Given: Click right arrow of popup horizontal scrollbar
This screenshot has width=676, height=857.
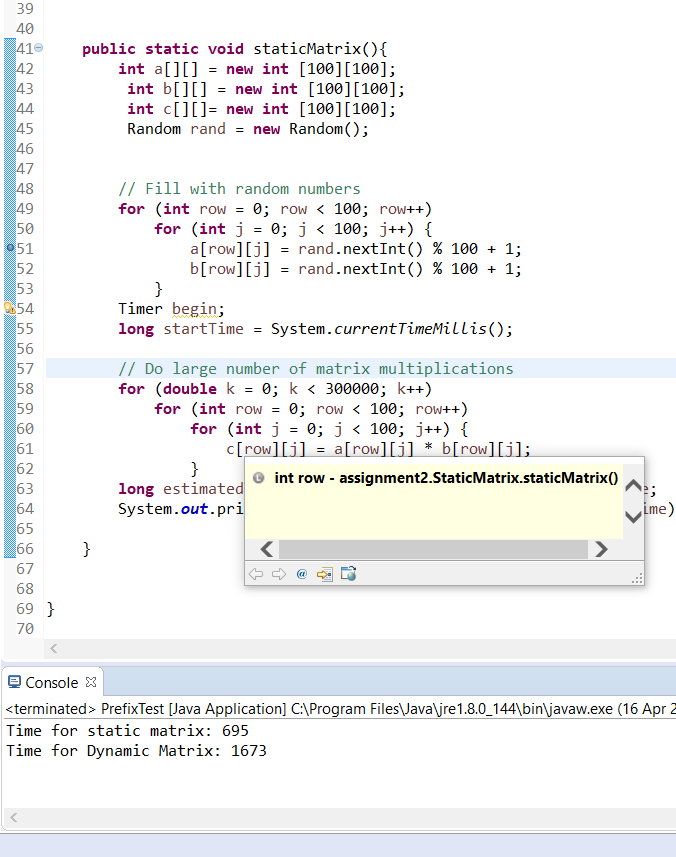Looking at the screenshot, I should 601,549.
